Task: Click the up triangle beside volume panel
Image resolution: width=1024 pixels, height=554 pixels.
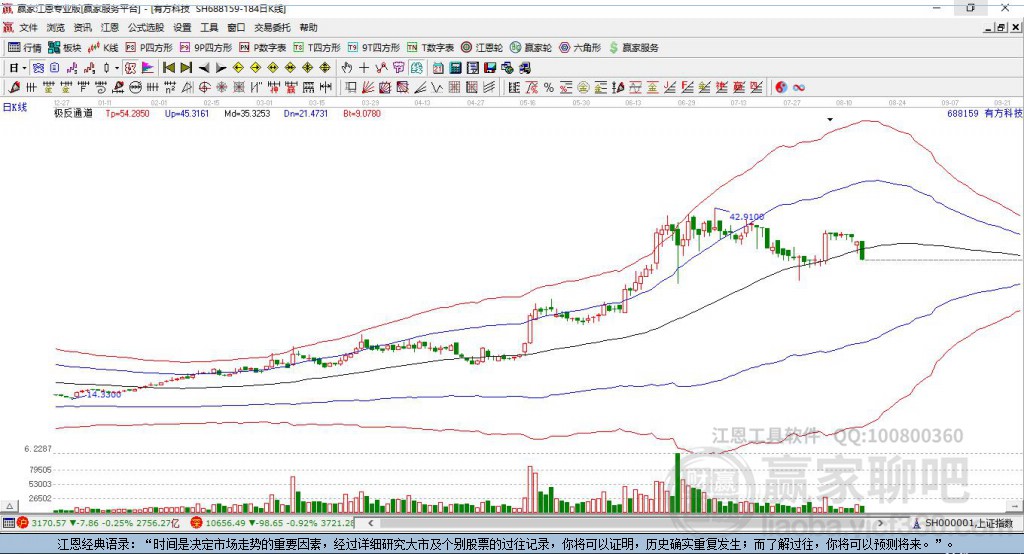Action: coord(9,506)
